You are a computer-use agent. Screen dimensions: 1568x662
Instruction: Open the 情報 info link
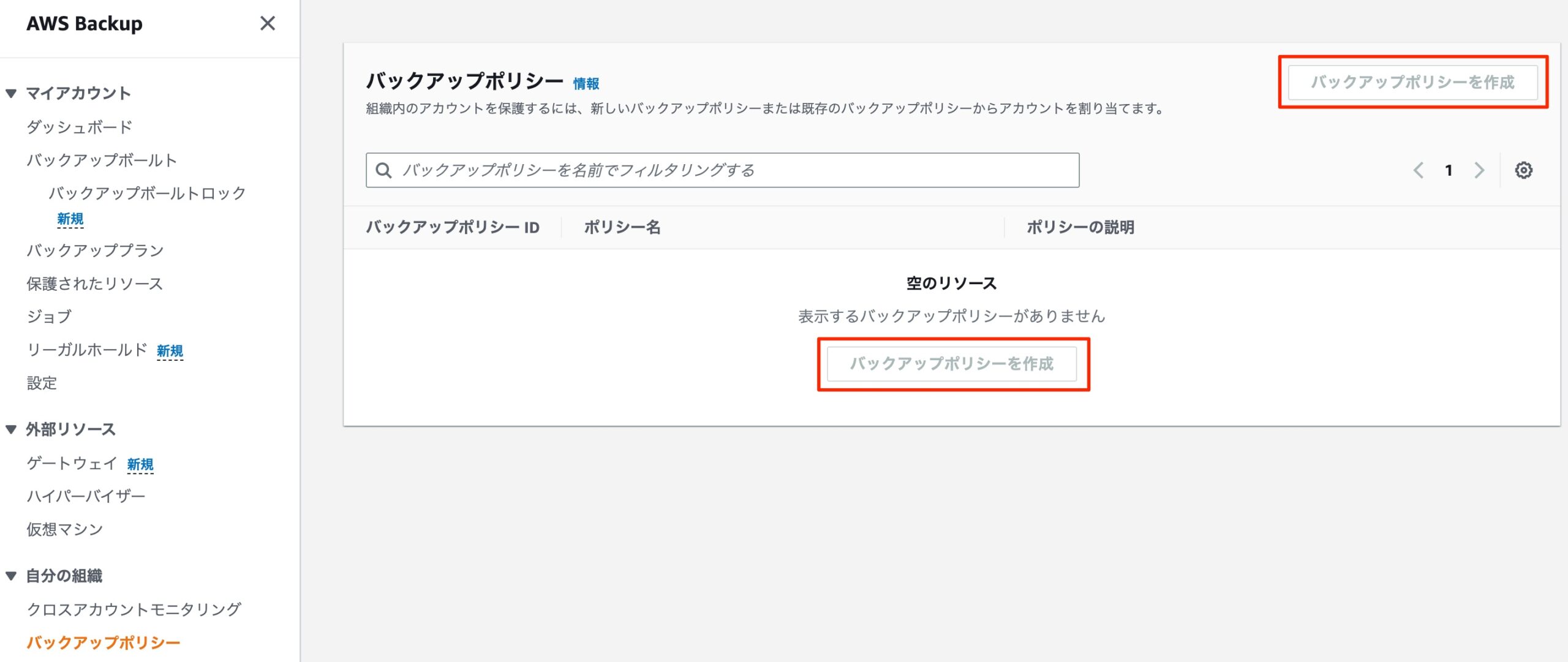[x=586, y=84]
